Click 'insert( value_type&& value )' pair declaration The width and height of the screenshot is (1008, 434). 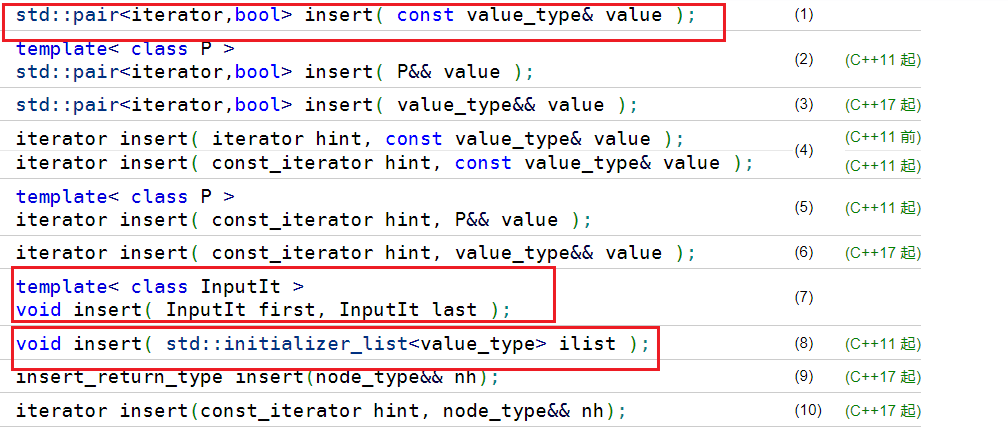coord(327,105)
